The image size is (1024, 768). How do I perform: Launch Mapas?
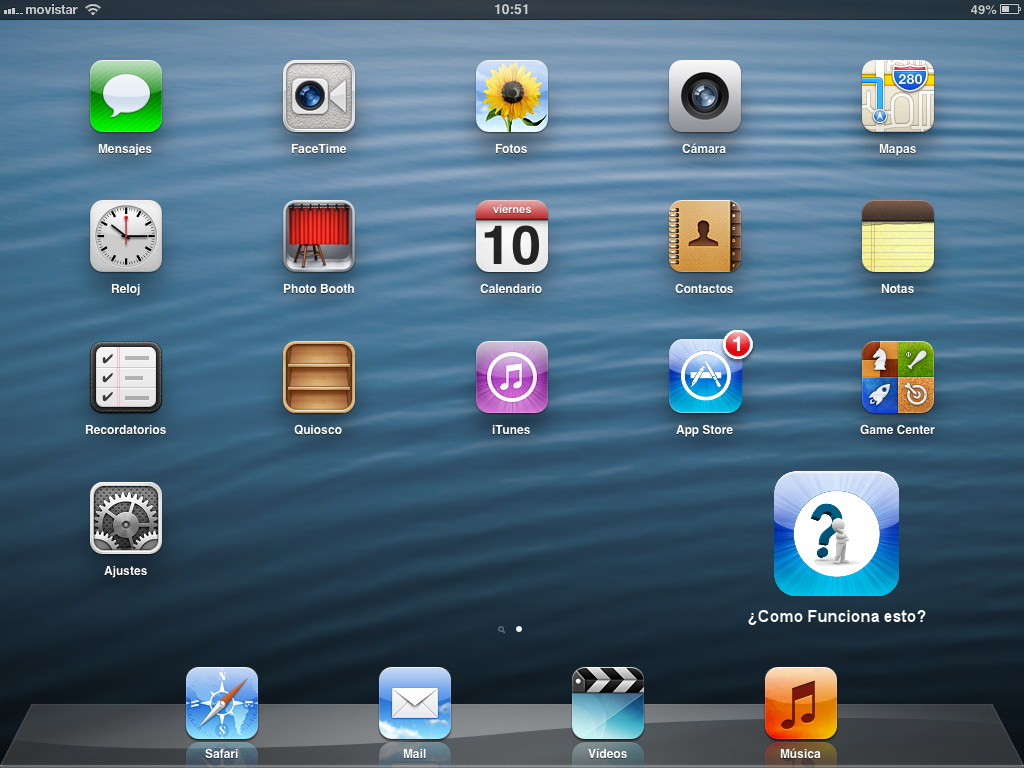[897, 97]
